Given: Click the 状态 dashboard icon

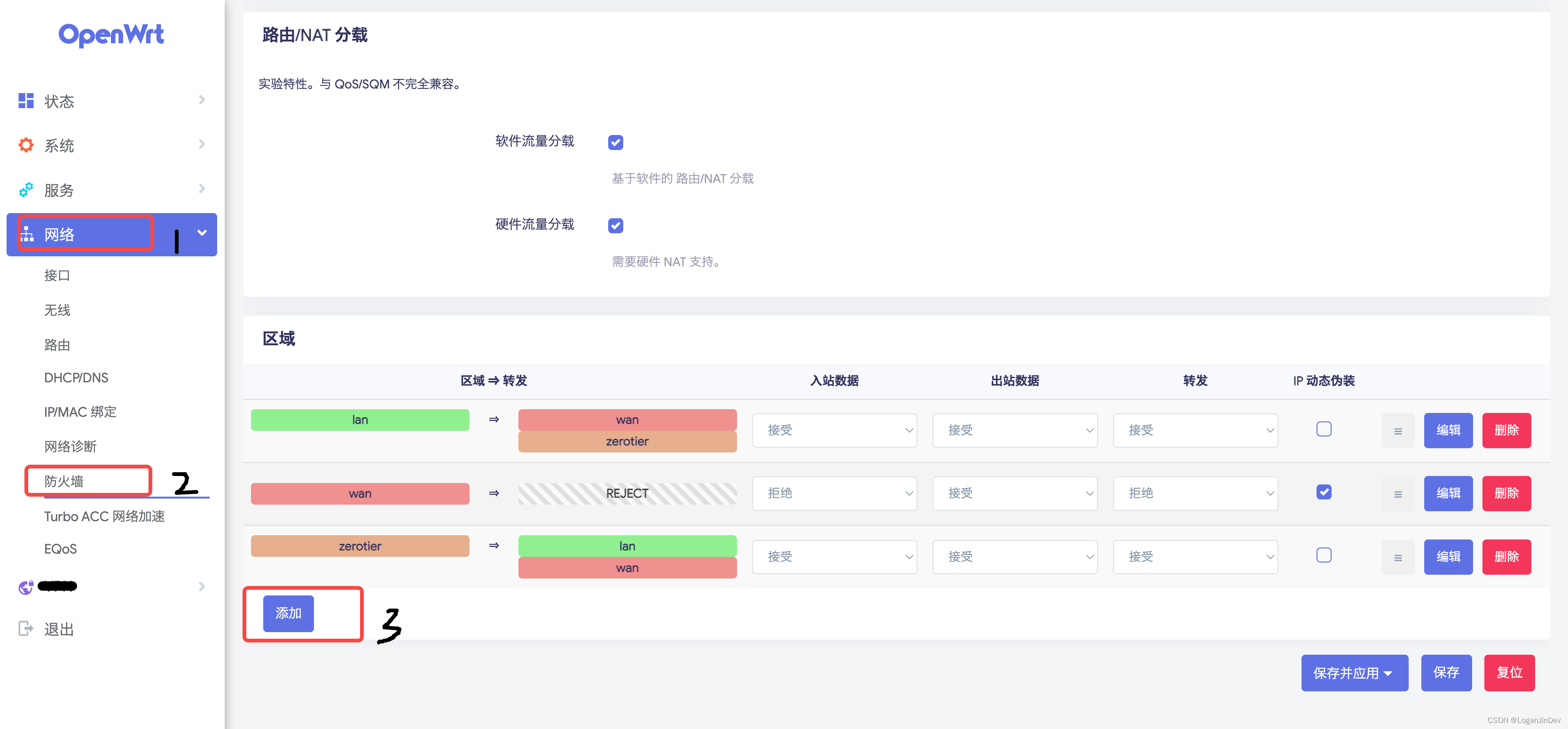Looking at the screenshot, I should (26, 101).
